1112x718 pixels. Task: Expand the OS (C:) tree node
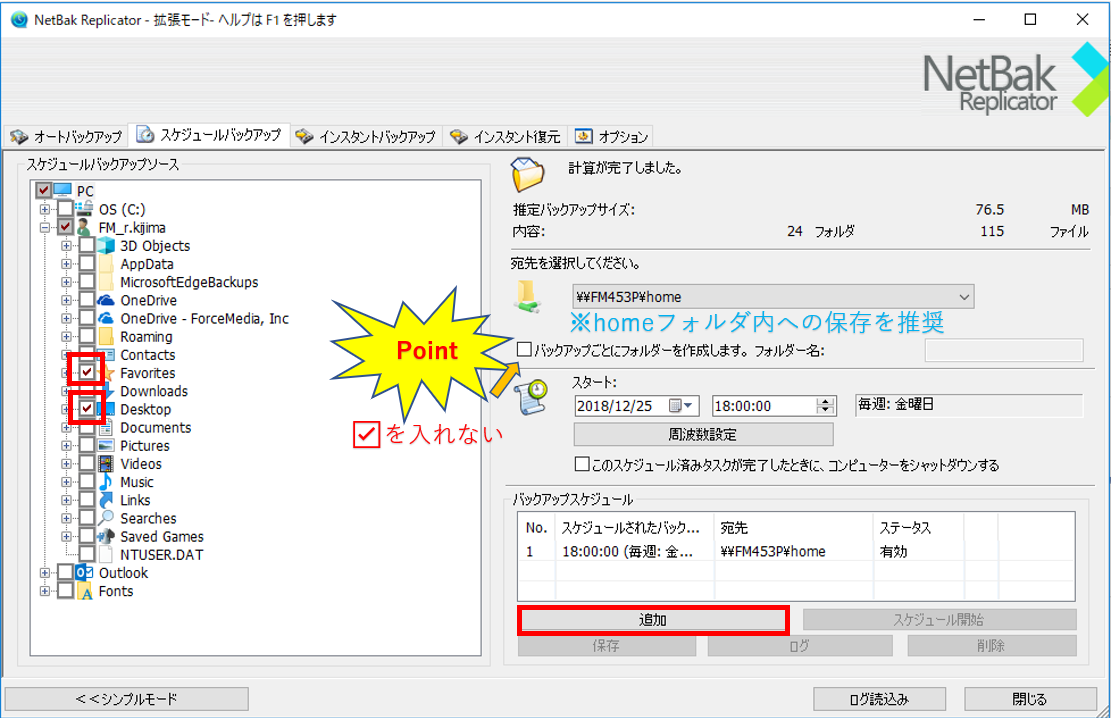45,209
